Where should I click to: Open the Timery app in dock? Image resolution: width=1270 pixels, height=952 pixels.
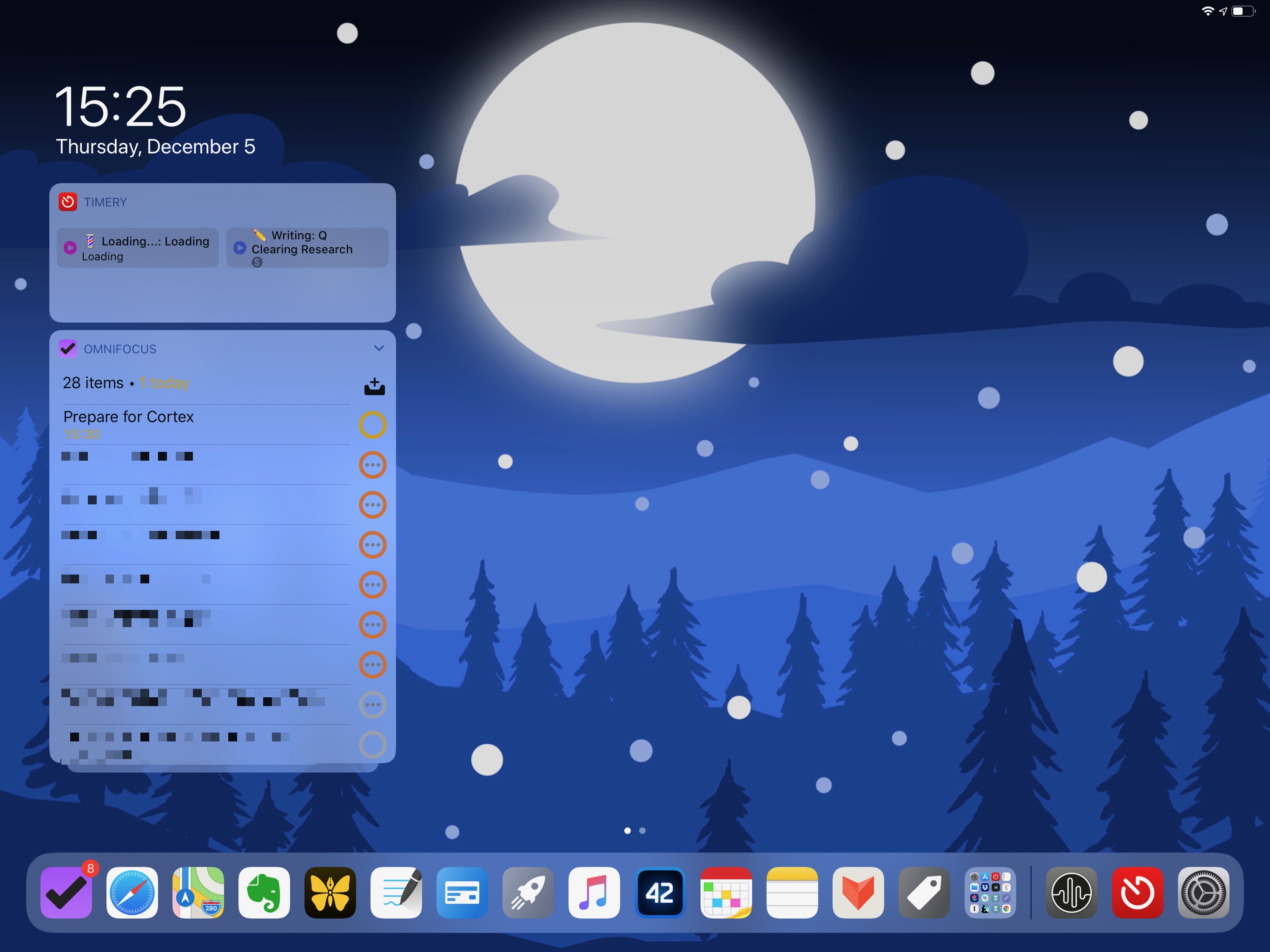point(1137,892)
